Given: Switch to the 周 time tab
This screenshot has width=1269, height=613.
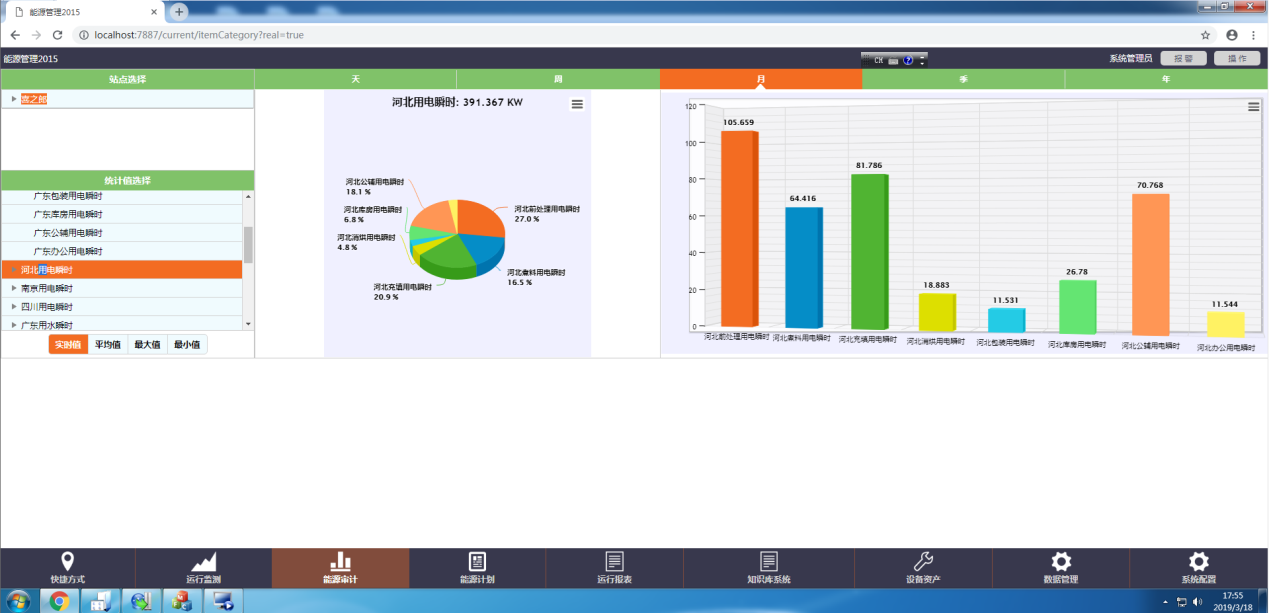Looking at the screenshot, I should pos(558,79).
